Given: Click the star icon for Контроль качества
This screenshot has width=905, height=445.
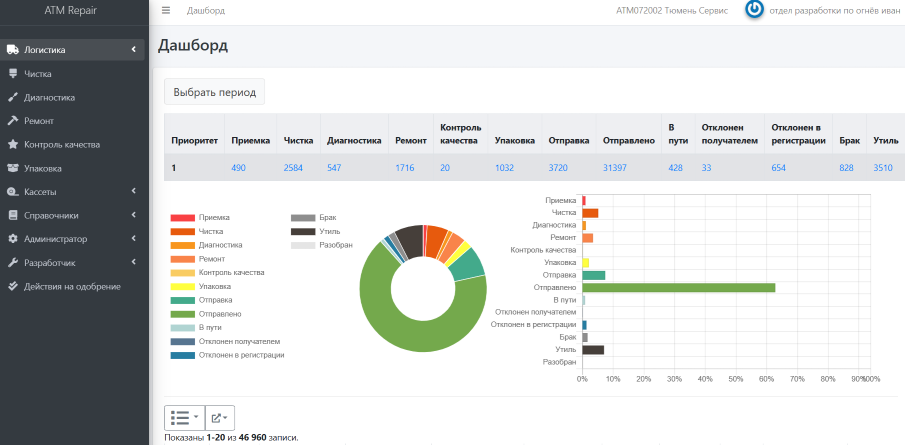Looking at the screenshot, I should click(13, 145).
